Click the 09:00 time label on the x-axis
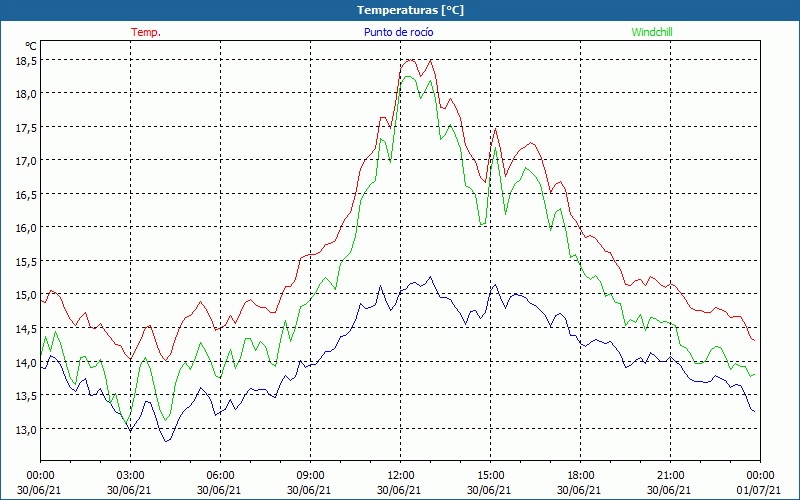Viewport: 800px width, 500px height. click(310, 476)
